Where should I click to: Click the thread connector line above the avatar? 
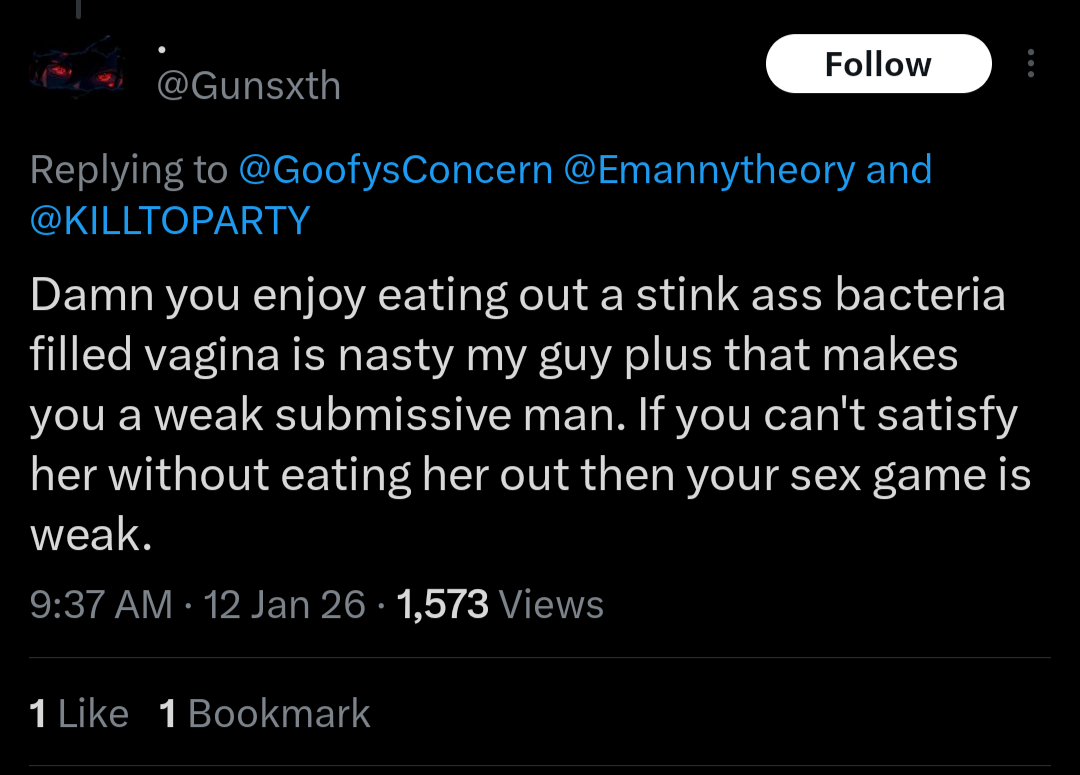[x=77, y=8]
